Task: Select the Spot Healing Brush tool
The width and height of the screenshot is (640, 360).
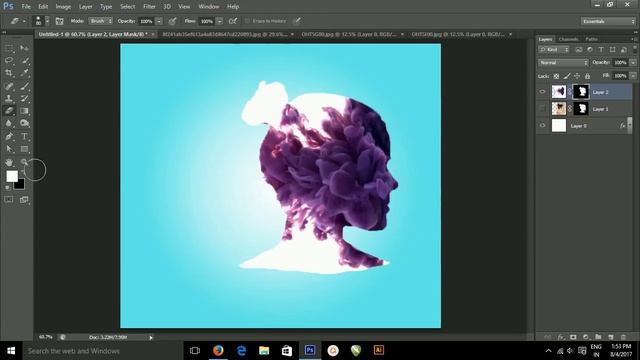Action: (9, 86)
